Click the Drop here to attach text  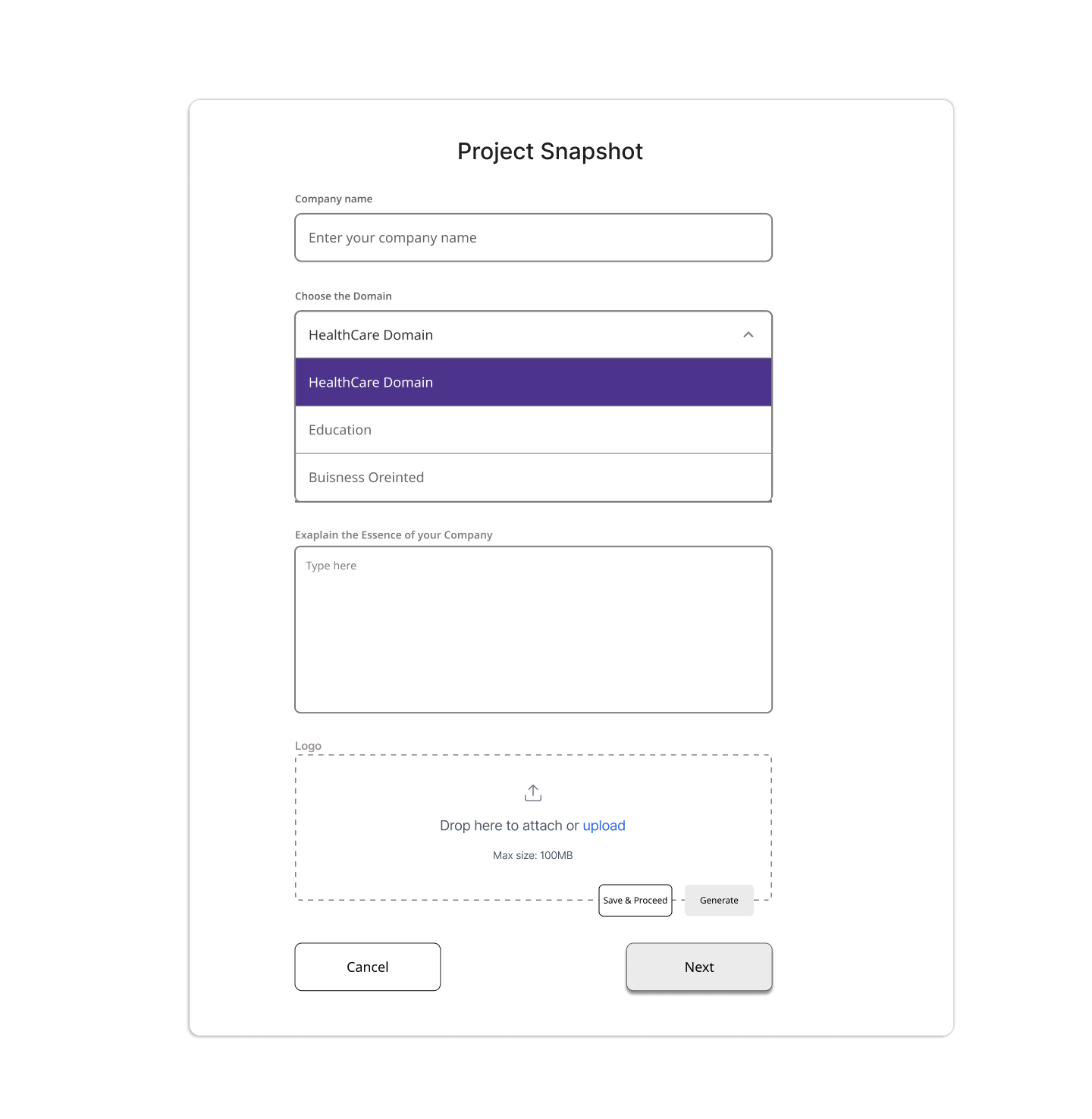pos(508,826)
